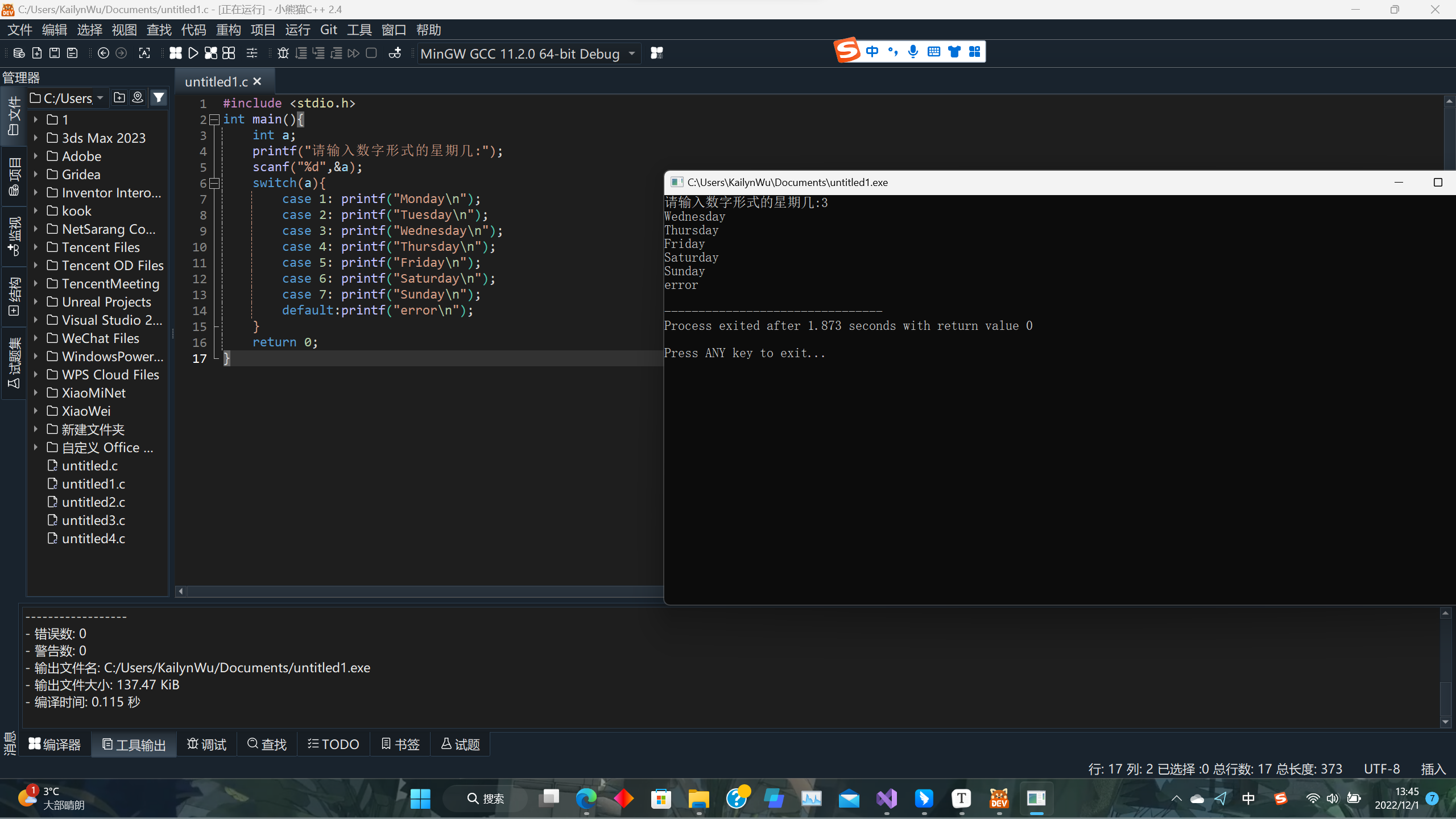Click the Windows Start button
Screen dimensions: 1456x819
tap(420, 799)
